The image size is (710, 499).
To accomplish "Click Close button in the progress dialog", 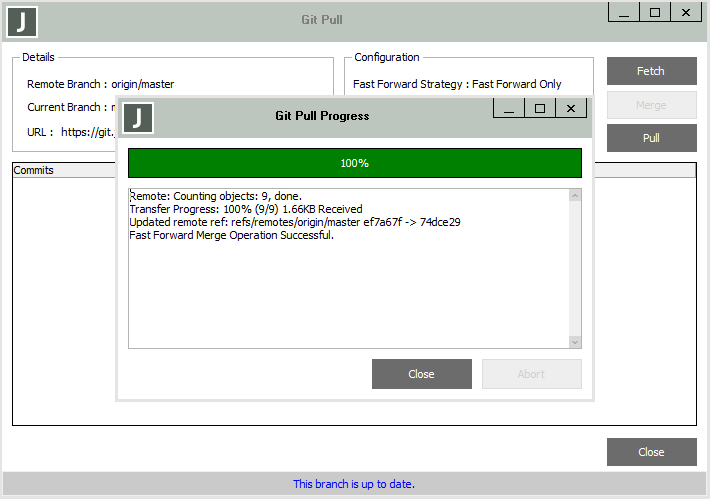I will coord(421,374).
